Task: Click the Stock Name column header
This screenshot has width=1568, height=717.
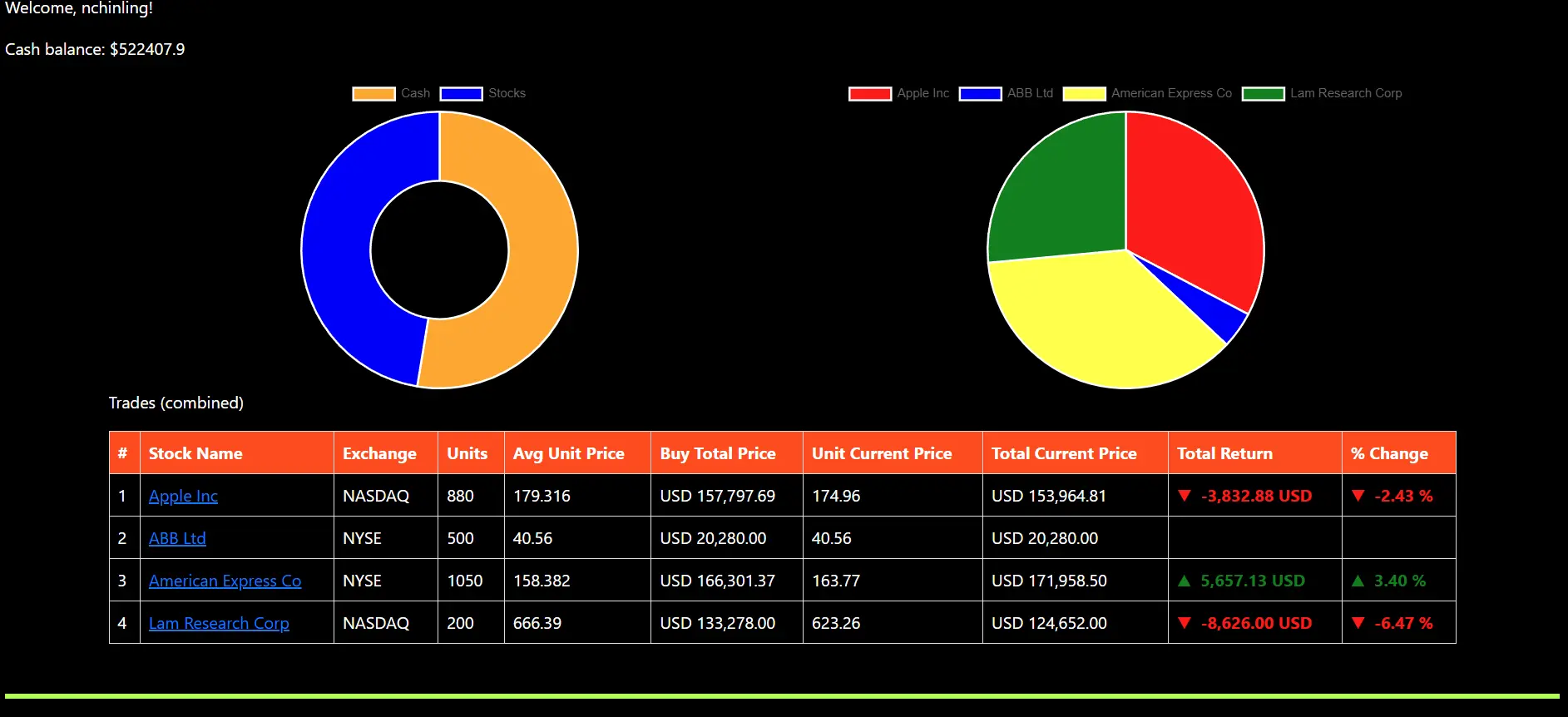Action: [237, 453]
